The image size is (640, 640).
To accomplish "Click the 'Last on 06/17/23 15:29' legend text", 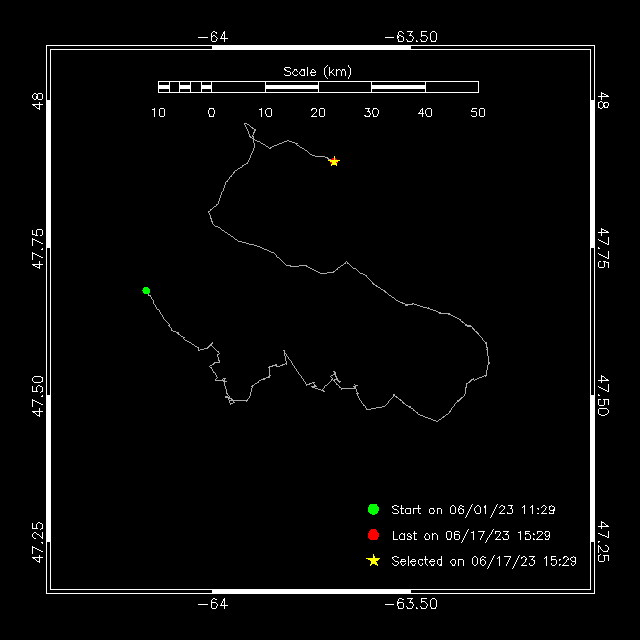I will pyautogui.click(x=471, y=536).
